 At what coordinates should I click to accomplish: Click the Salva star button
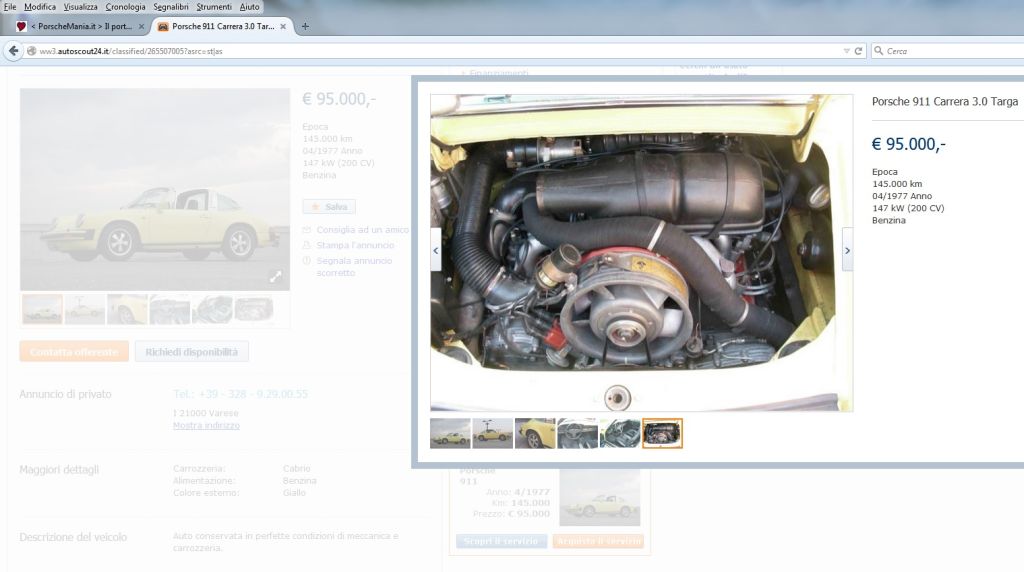click(329, 206)
